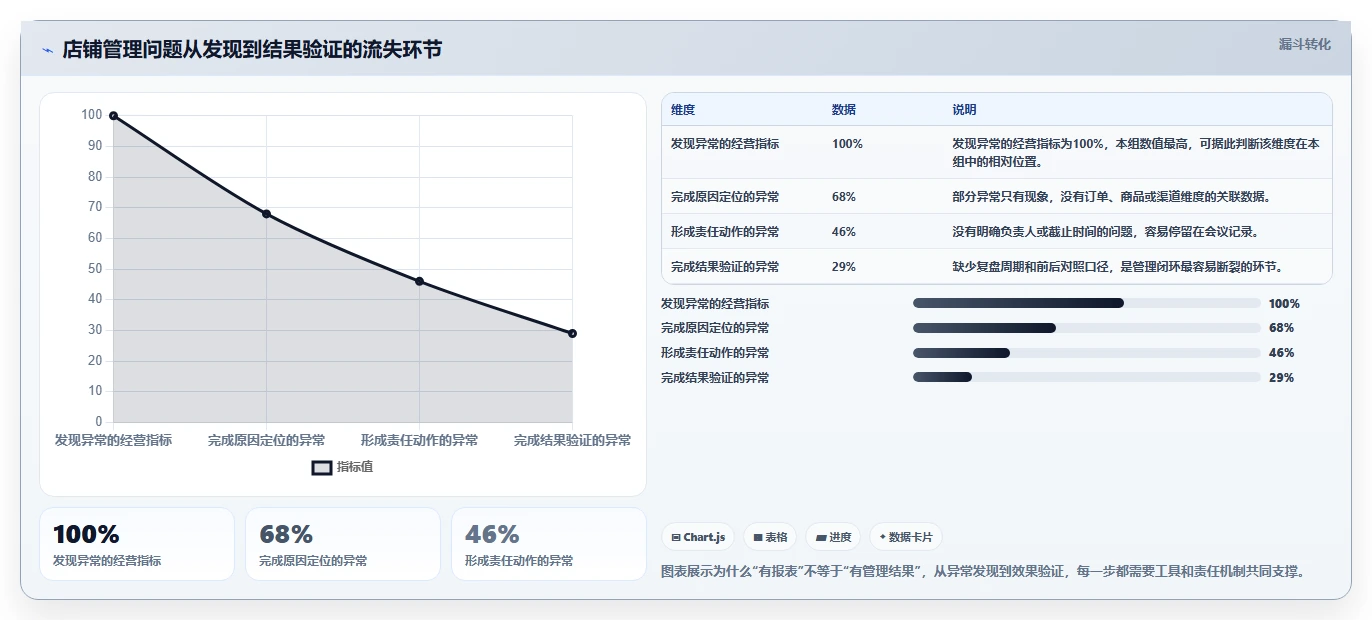The height and width of the screenshot is (620, 1372).
Task: Click table cell 完成原因定位的异常 in 维度 column
Action: [725, 197]
